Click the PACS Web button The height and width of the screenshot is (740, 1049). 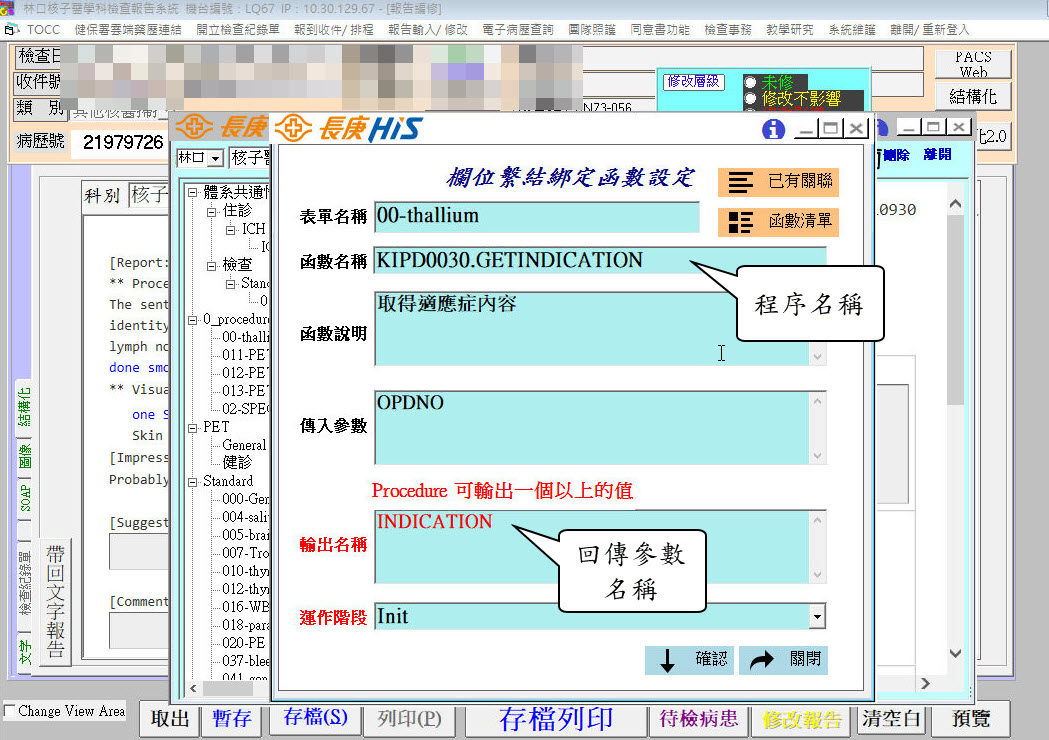(973, 65)
